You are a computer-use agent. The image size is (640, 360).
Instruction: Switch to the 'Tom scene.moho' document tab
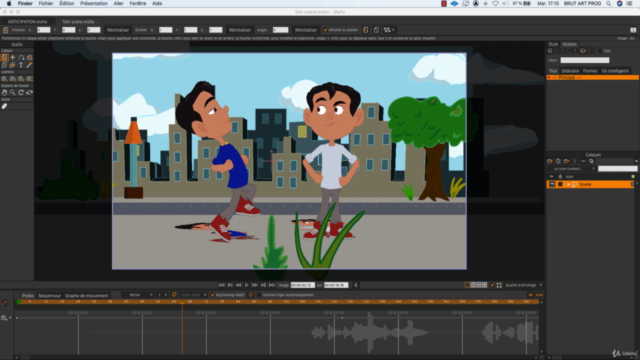point(78,22)
